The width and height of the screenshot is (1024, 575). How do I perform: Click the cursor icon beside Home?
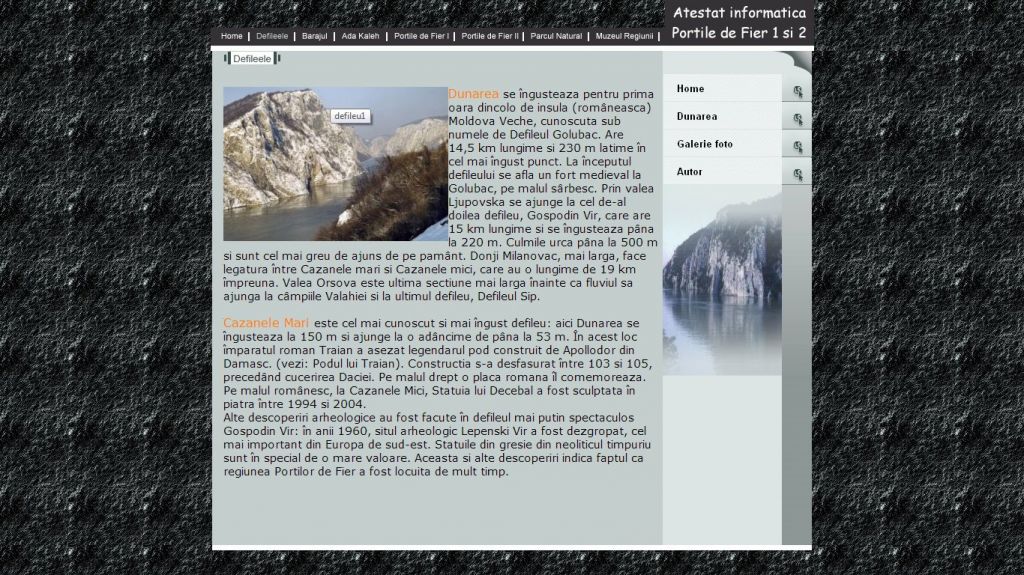pos(797,92)
